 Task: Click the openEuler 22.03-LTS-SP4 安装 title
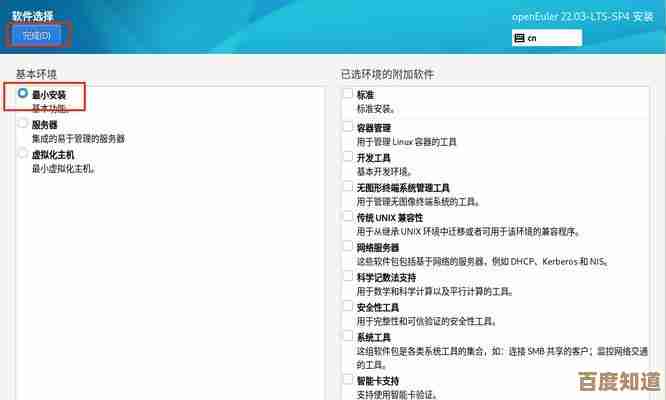[582, 17]
